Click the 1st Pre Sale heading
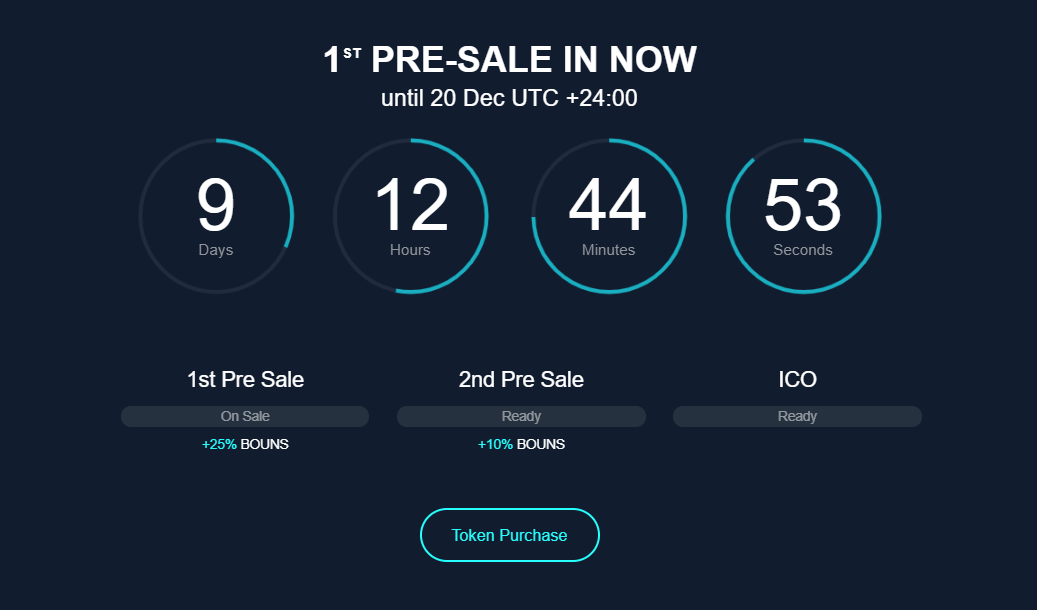The height and width of the screenshot is (610, 1037). [245, 379]
